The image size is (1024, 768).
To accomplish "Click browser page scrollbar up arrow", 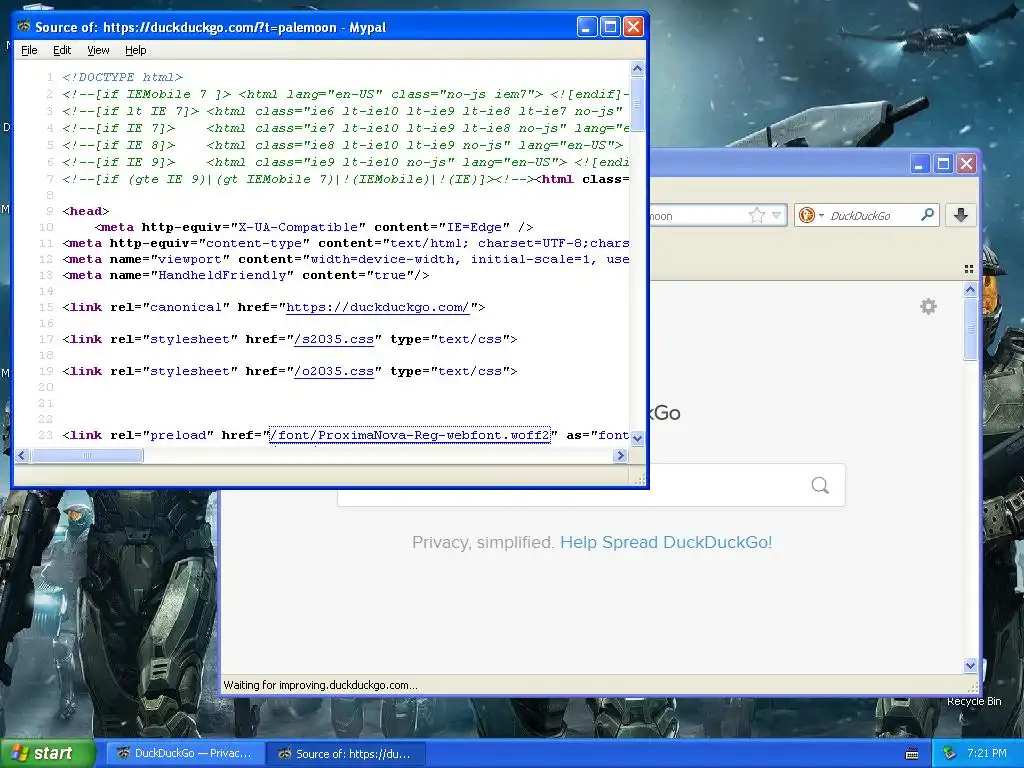I will tap(970, 289).
